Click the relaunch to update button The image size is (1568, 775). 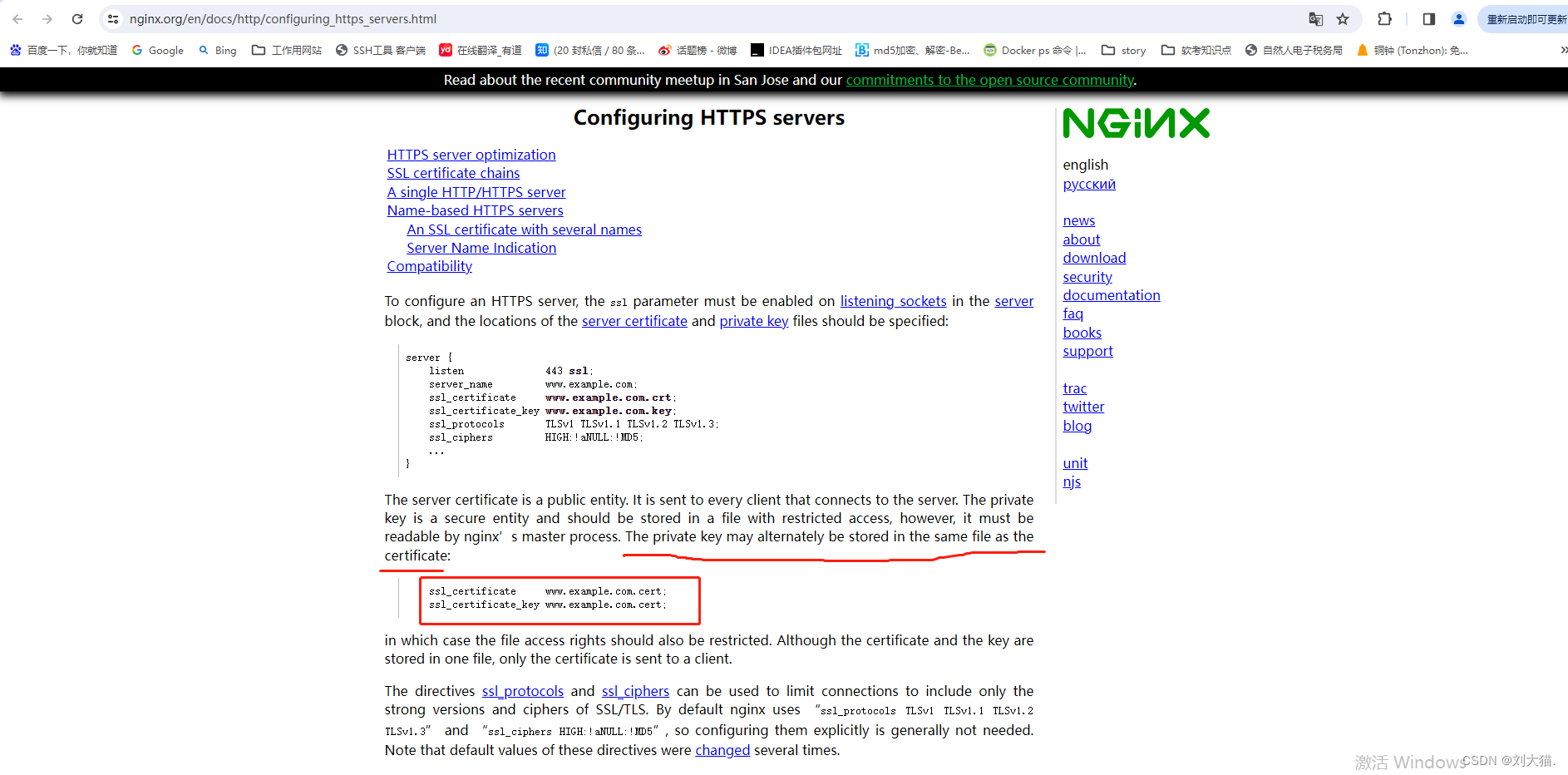point(1524,19)
